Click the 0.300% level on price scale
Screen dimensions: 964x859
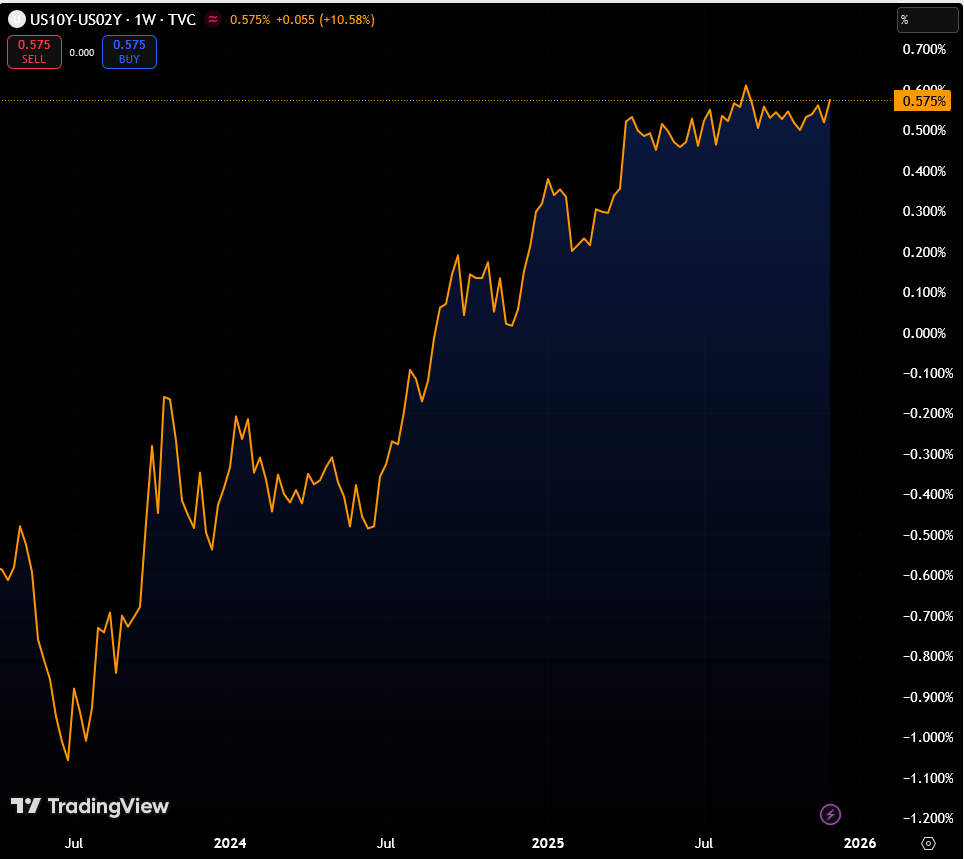(x=923, y=212)
